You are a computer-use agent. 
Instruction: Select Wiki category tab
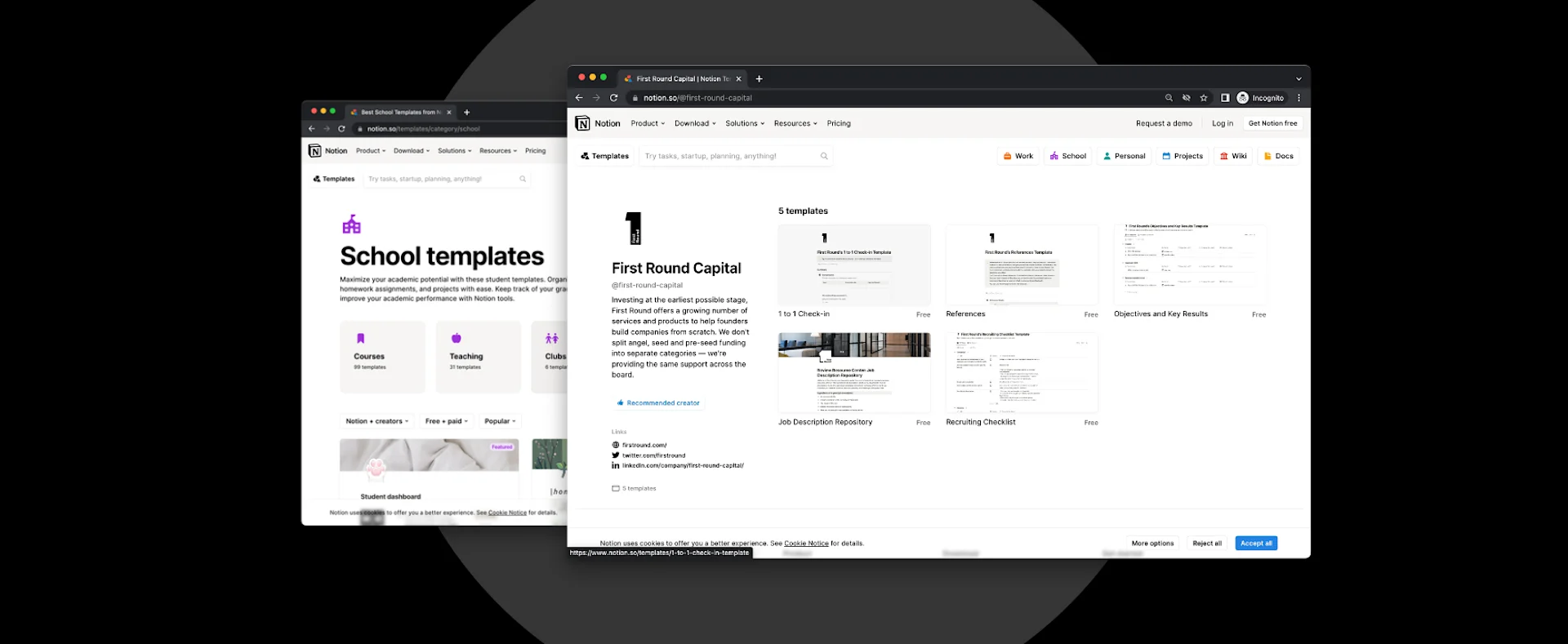[x=1233, y=156]
